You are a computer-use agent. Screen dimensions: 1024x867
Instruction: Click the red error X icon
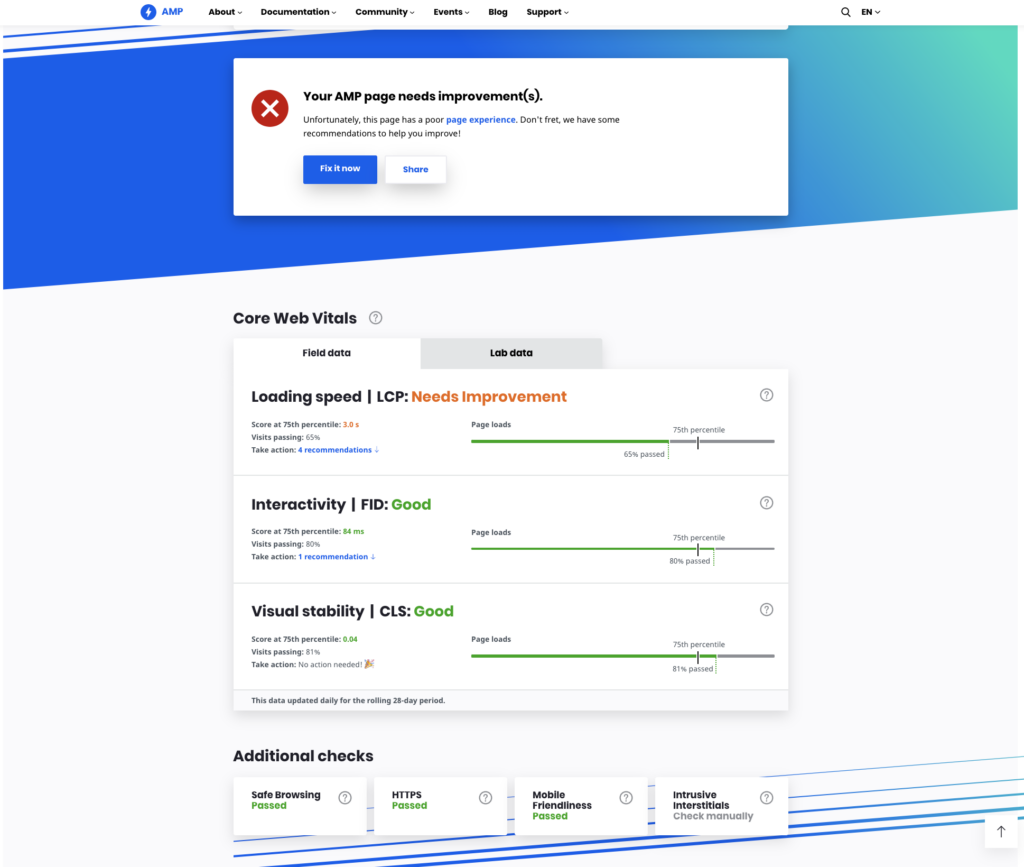[x=270, y=108]
